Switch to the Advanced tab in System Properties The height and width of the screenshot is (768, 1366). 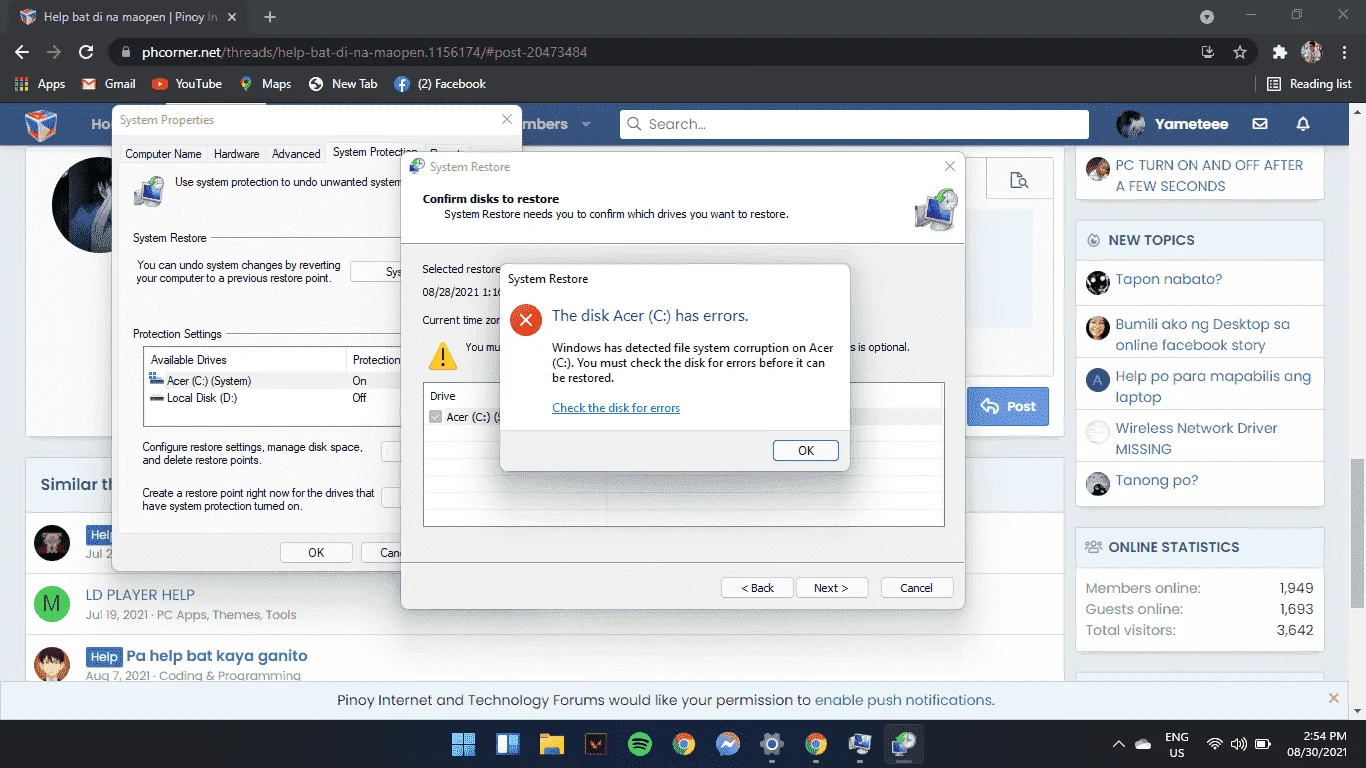click(296, 154)
